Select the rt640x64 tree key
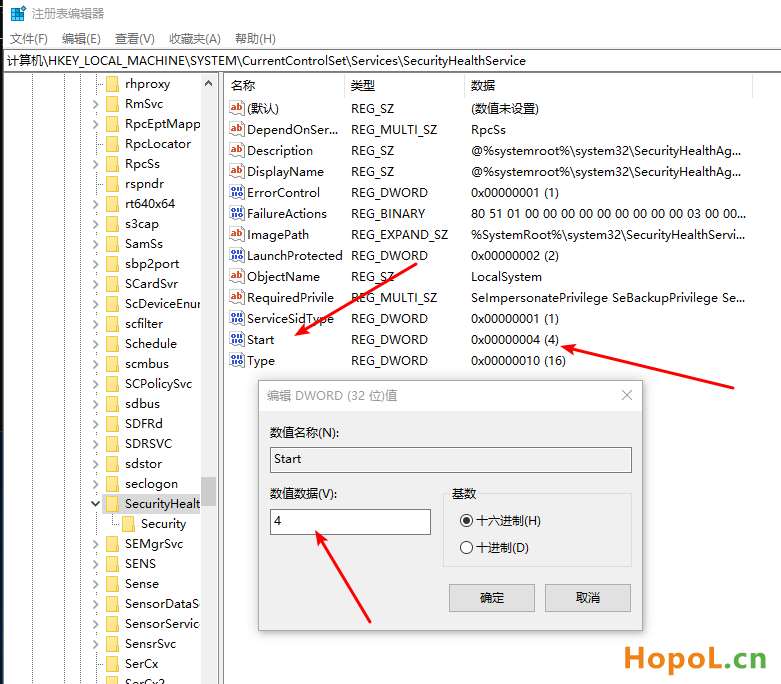The height and width of the screenshot is (684, 781). point(150,204)
